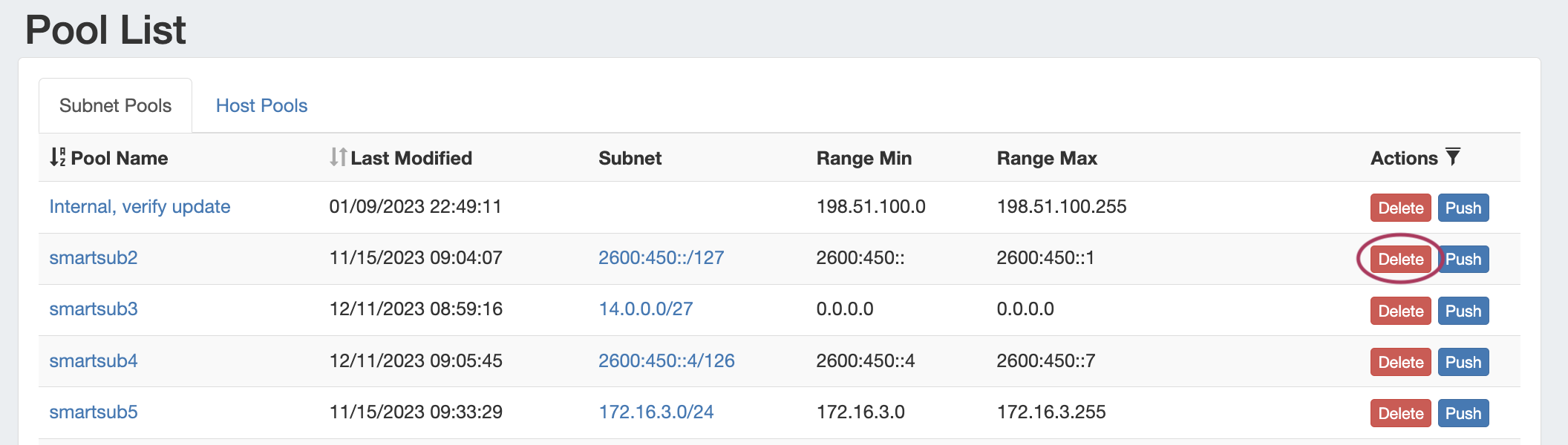Open the smartsub5 pool
Screen dimensions: 1568x445
pos(94,412)
